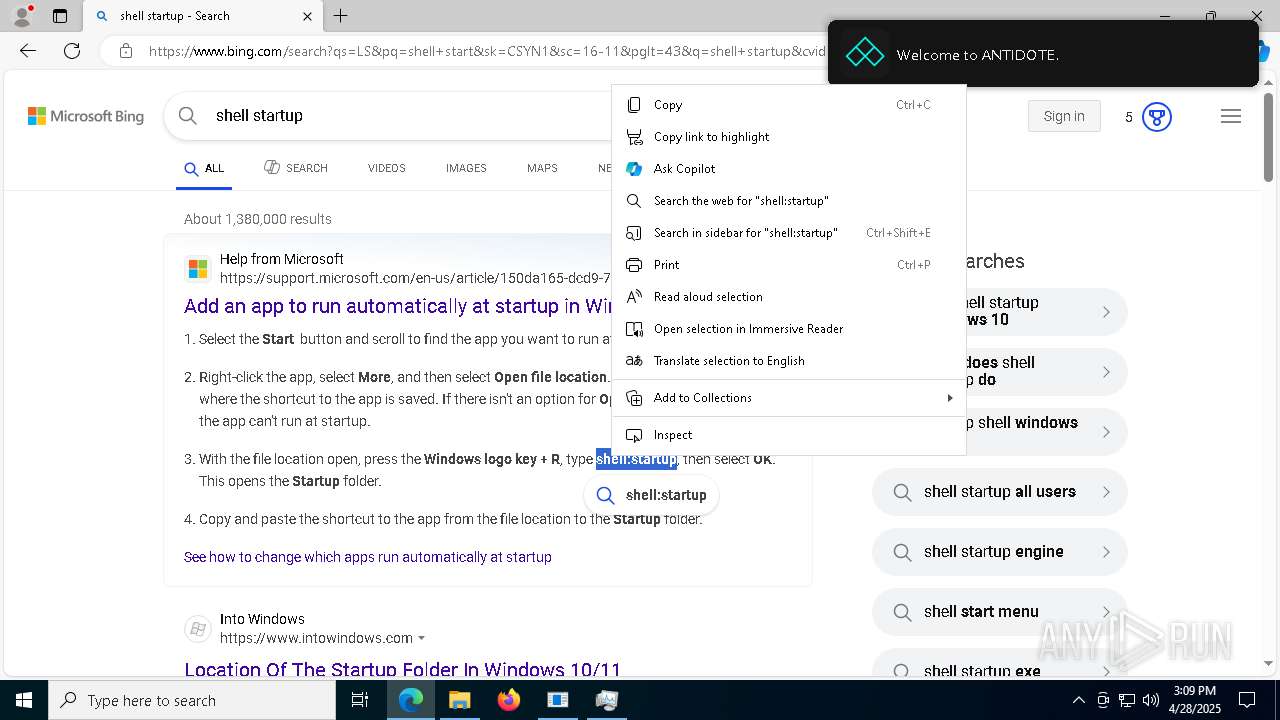Screen dimensions: 1280x720
Task: Select the shell startup - Search tab
Action: [x=201, y=16]
